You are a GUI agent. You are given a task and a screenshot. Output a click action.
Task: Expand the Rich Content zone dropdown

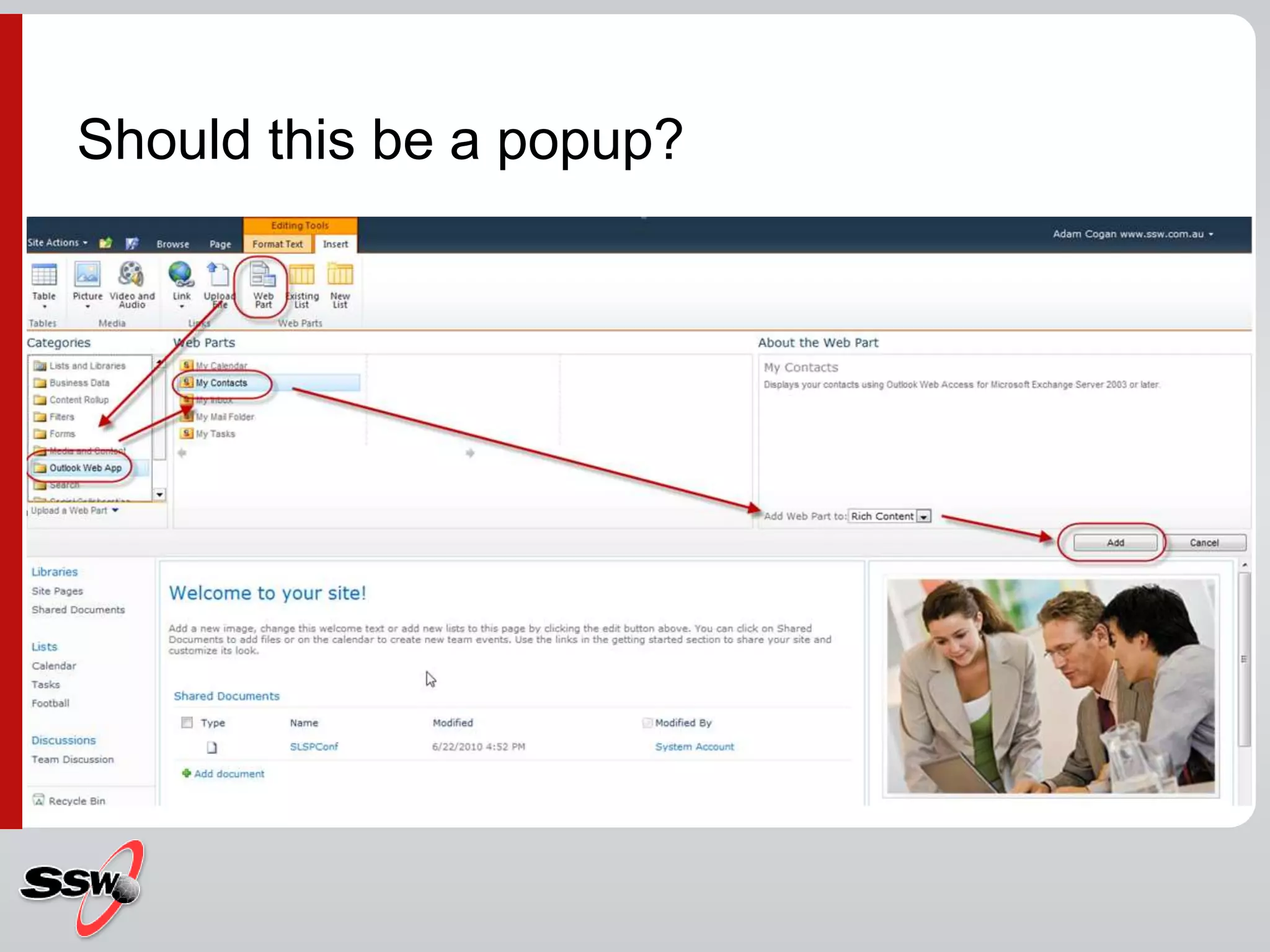(924, 516)
